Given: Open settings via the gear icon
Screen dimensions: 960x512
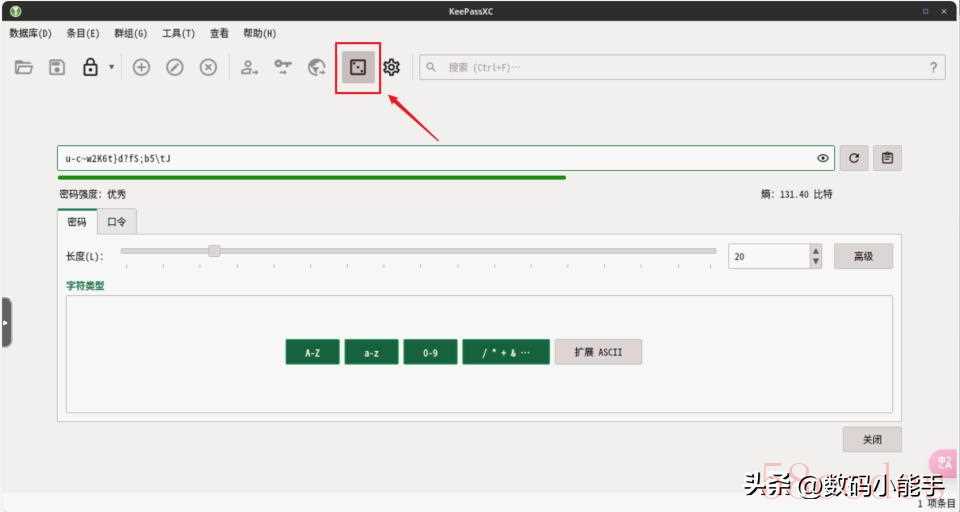Looking at the screenshot, I should 391,68.
